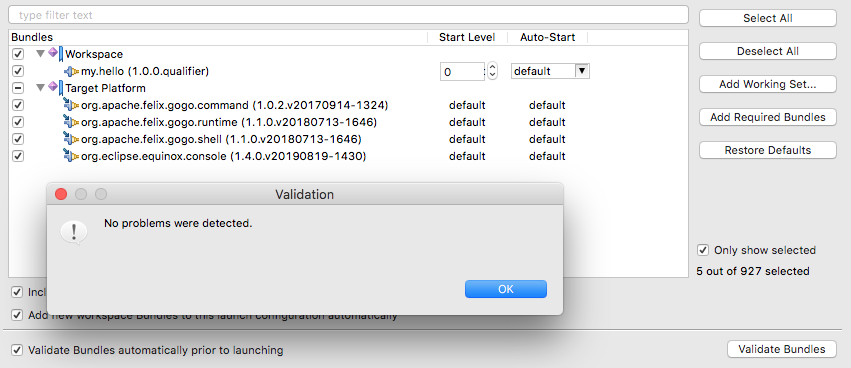The width and height of the screenshot is (851, 368).
Task: Collapse the Workspace tree node
Action: tap(40, 54)
